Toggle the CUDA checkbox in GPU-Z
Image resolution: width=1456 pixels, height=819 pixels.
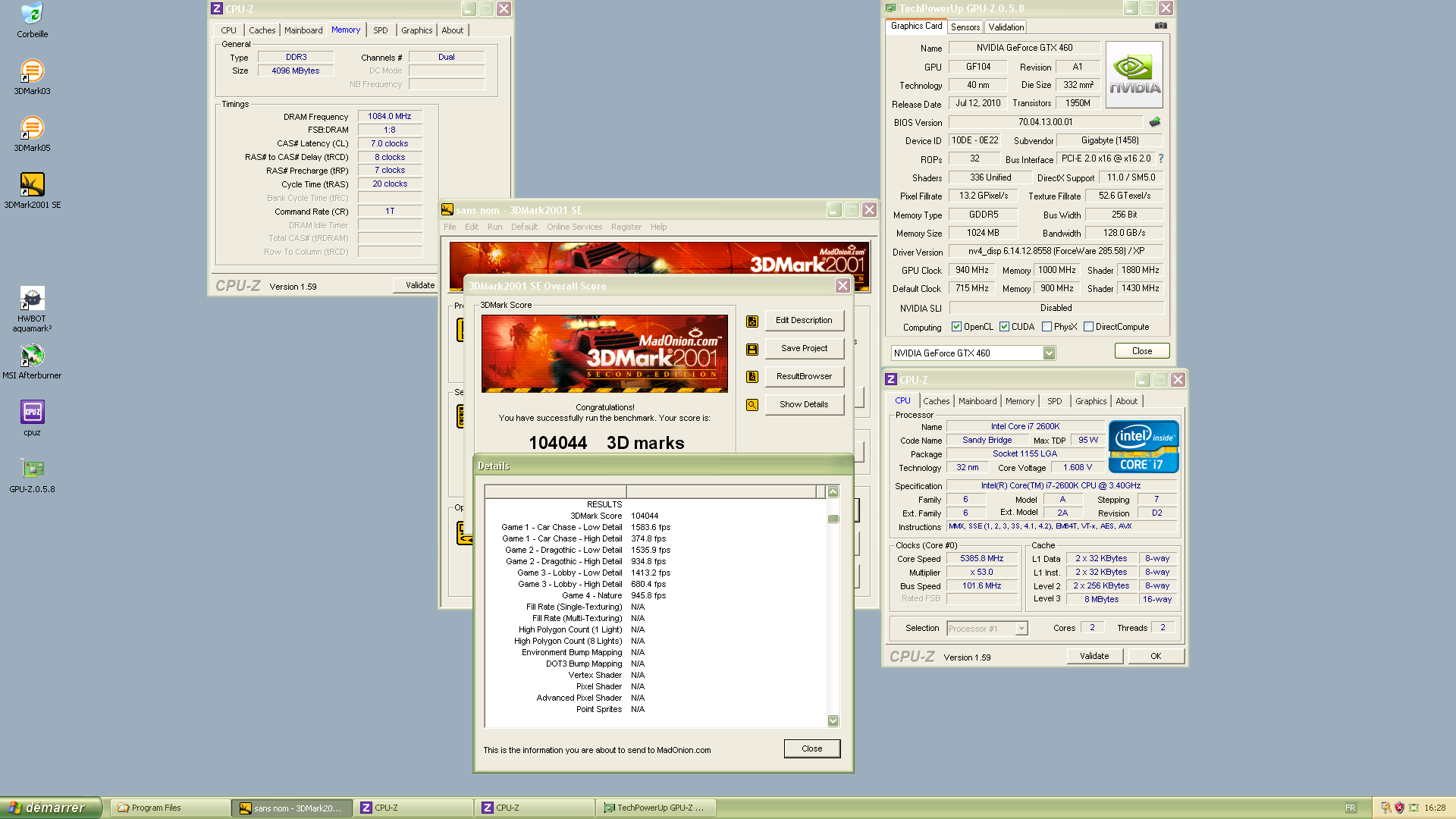point(1004,327)
